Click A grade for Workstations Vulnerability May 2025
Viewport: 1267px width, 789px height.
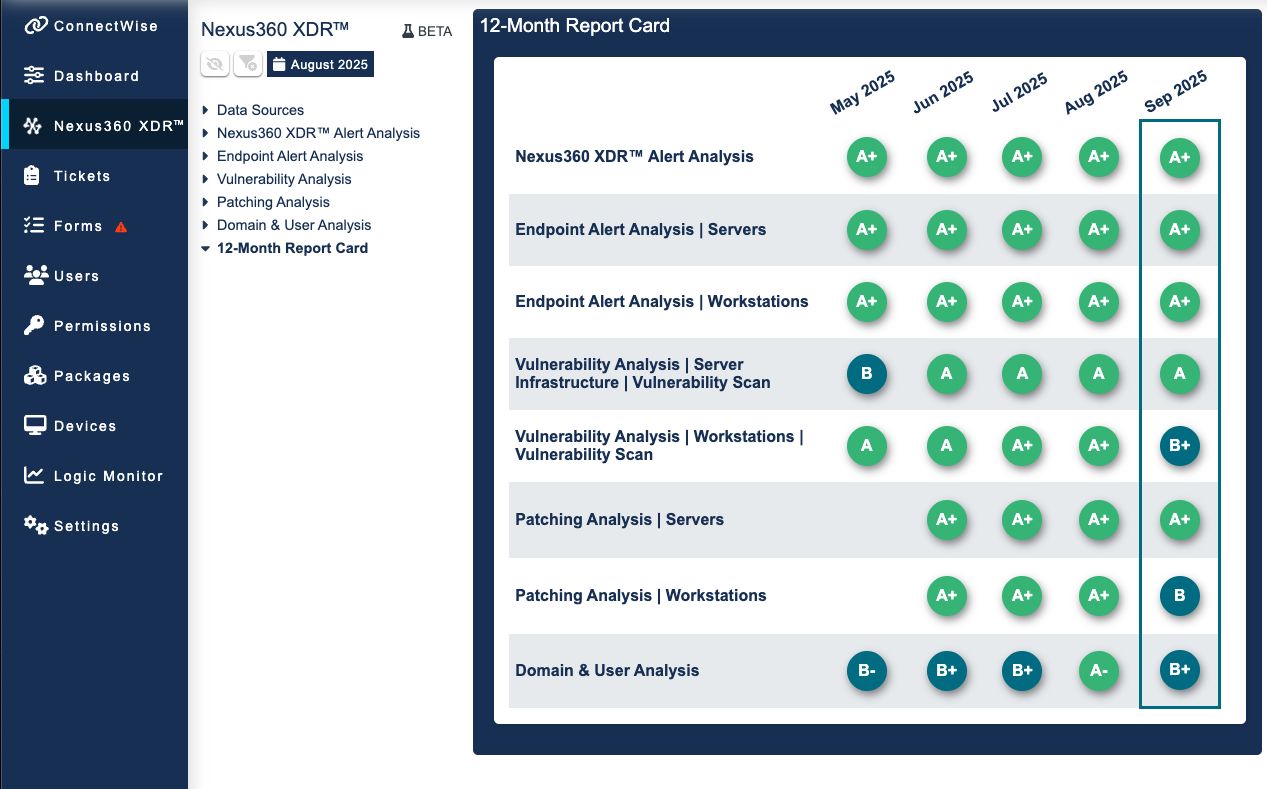[x=867, y=446]
